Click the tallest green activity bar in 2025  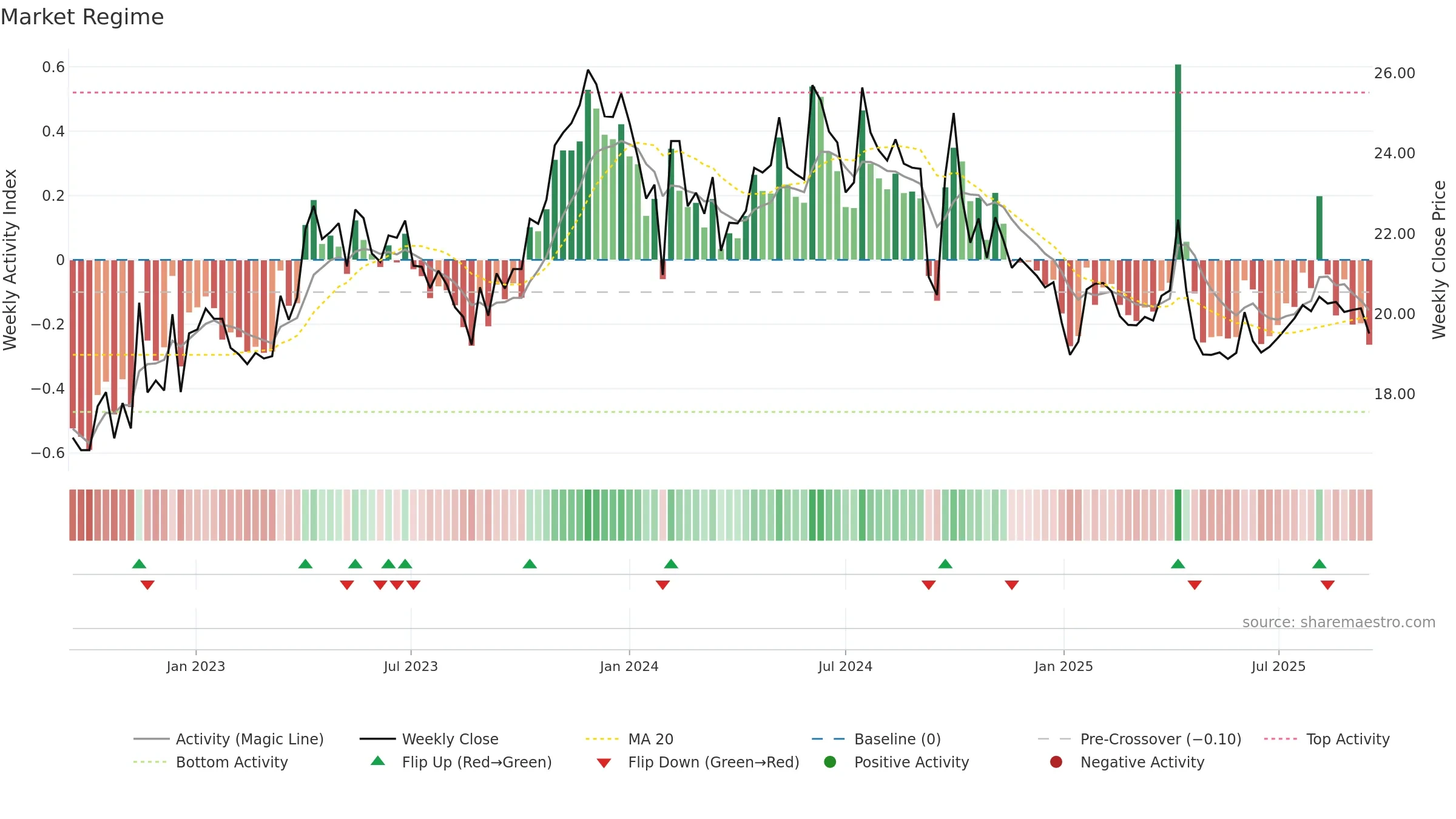point(1178,162)
